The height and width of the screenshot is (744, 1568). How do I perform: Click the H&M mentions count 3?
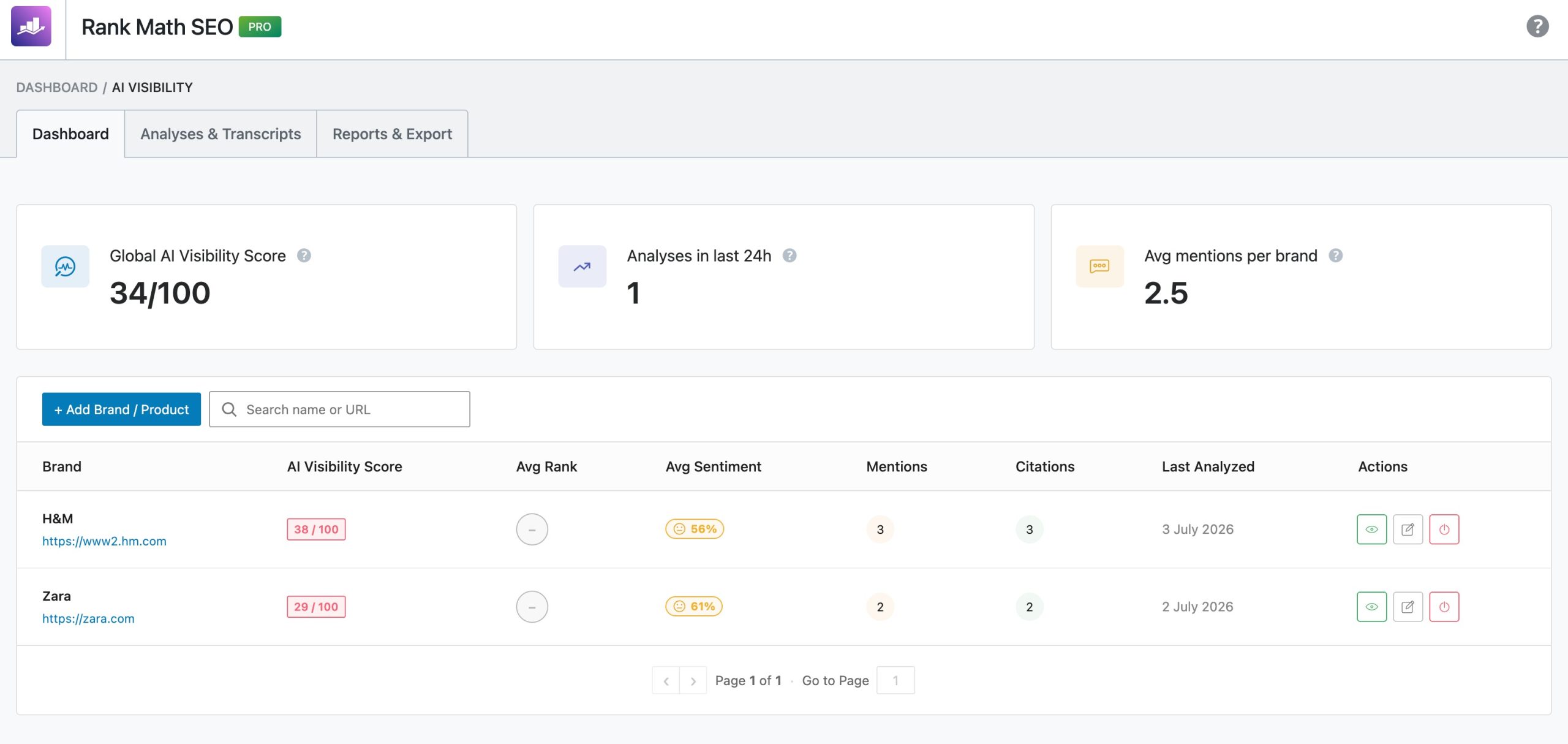[x=880, y=530]
